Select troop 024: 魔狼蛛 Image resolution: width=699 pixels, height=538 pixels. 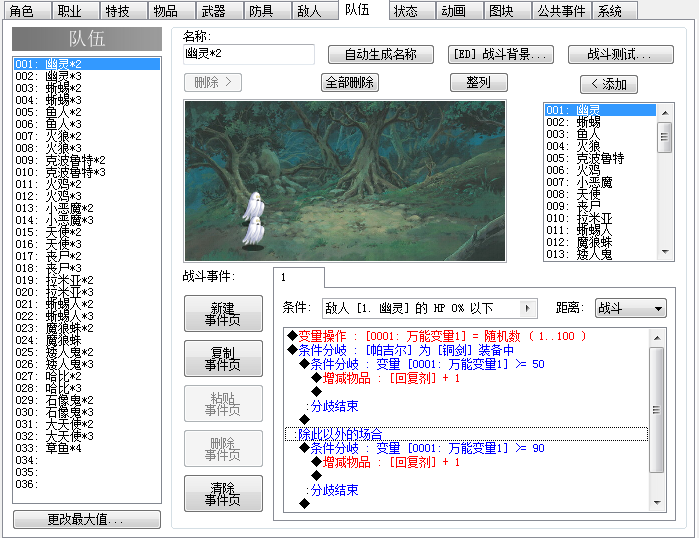click(87, 341)
